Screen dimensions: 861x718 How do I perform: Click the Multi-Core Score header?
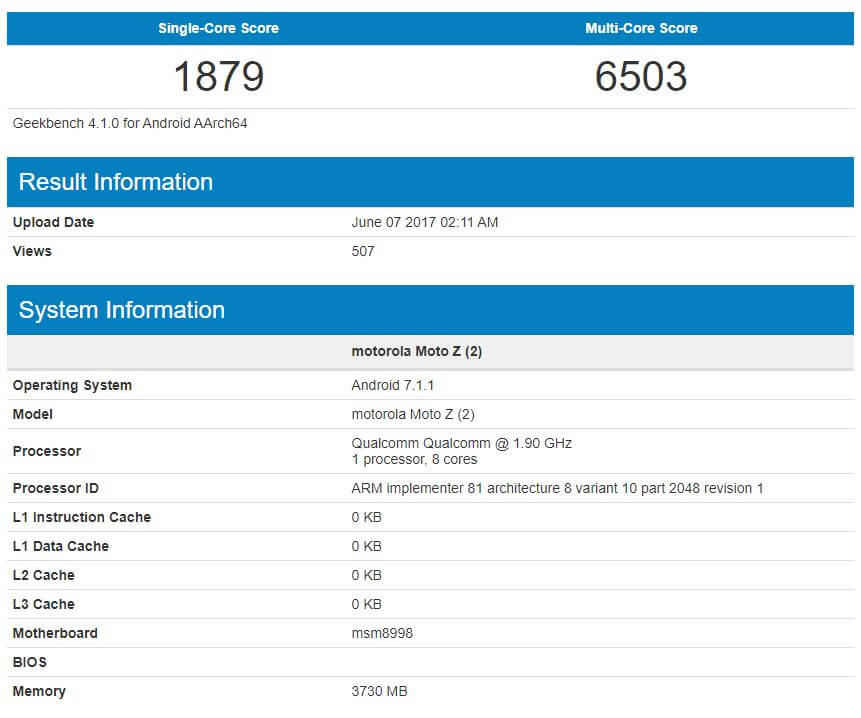tap(641, 28)
